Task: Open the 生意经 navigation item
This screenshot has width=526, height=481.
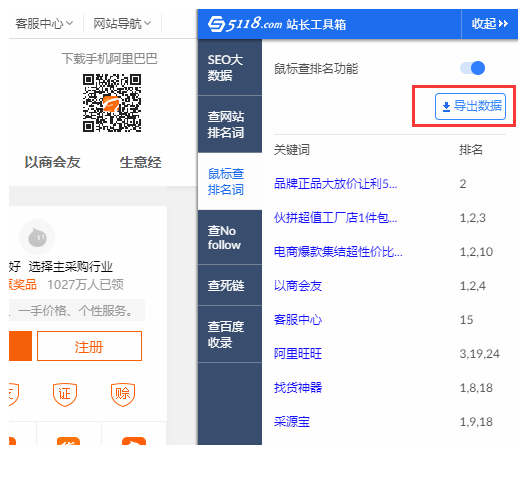Action: click(x=141, y=162)
